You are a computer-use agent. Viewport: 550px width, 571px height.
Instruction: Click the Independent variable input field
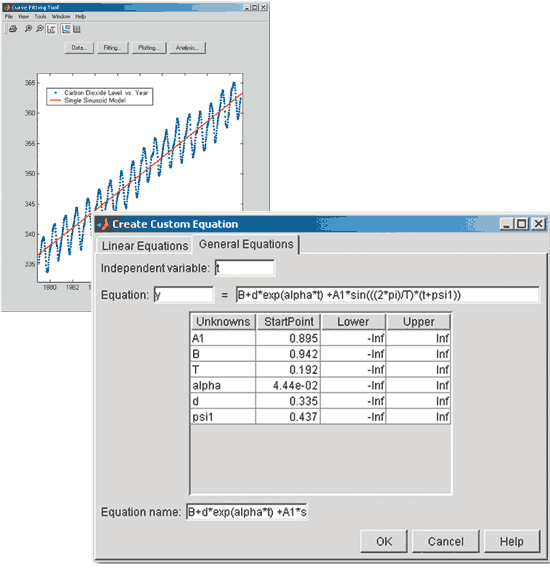pyautogui.click(x=244, y=268)
